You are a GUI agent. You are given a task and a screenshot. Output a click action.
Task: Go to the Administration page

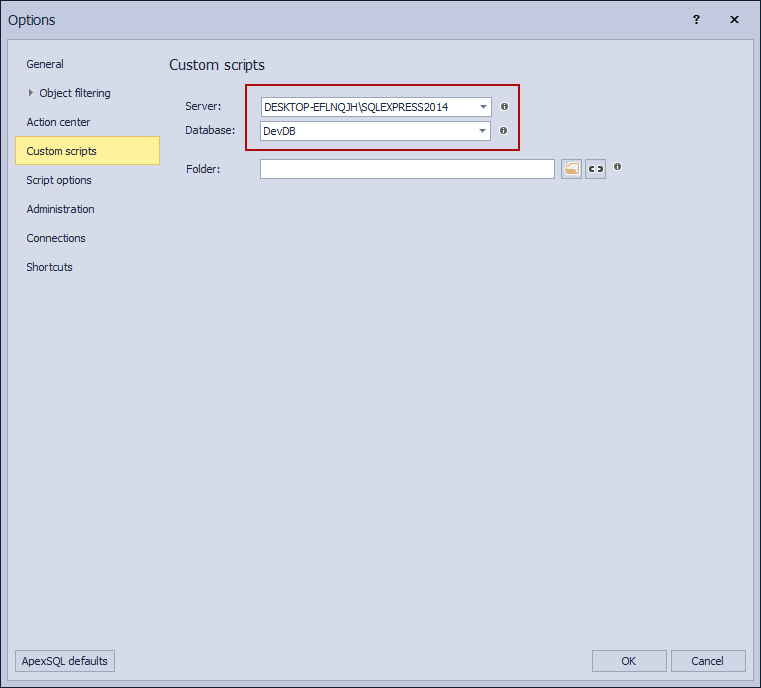click(61, 209)
